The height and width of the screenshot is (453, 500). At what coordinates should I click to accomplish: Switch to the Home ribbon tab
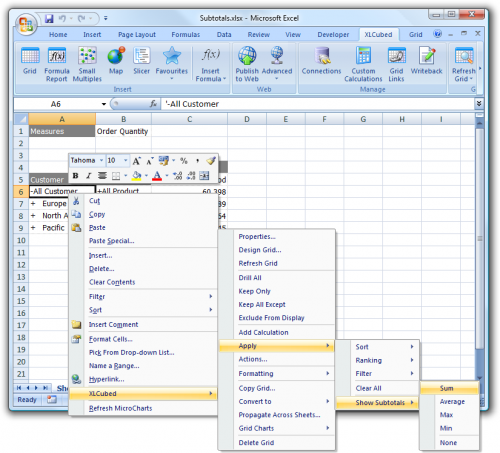click(58, 34)
